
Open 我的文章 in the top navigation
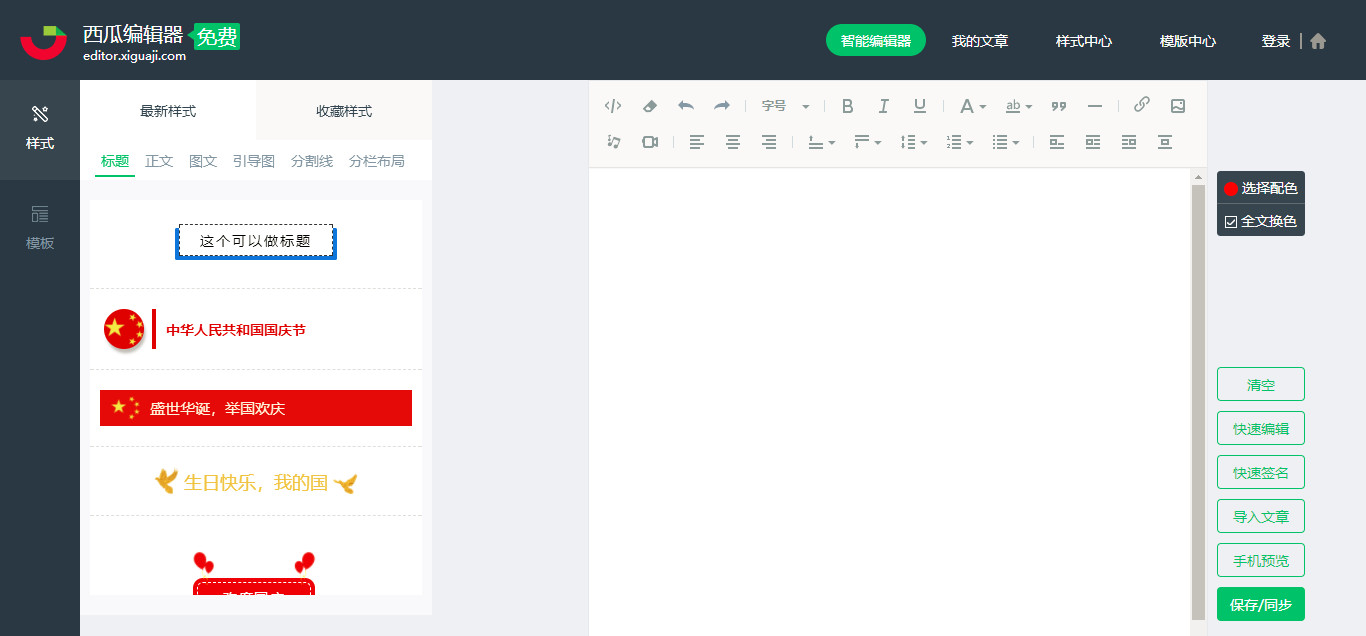pyautogui.click(x=980, y=41)
